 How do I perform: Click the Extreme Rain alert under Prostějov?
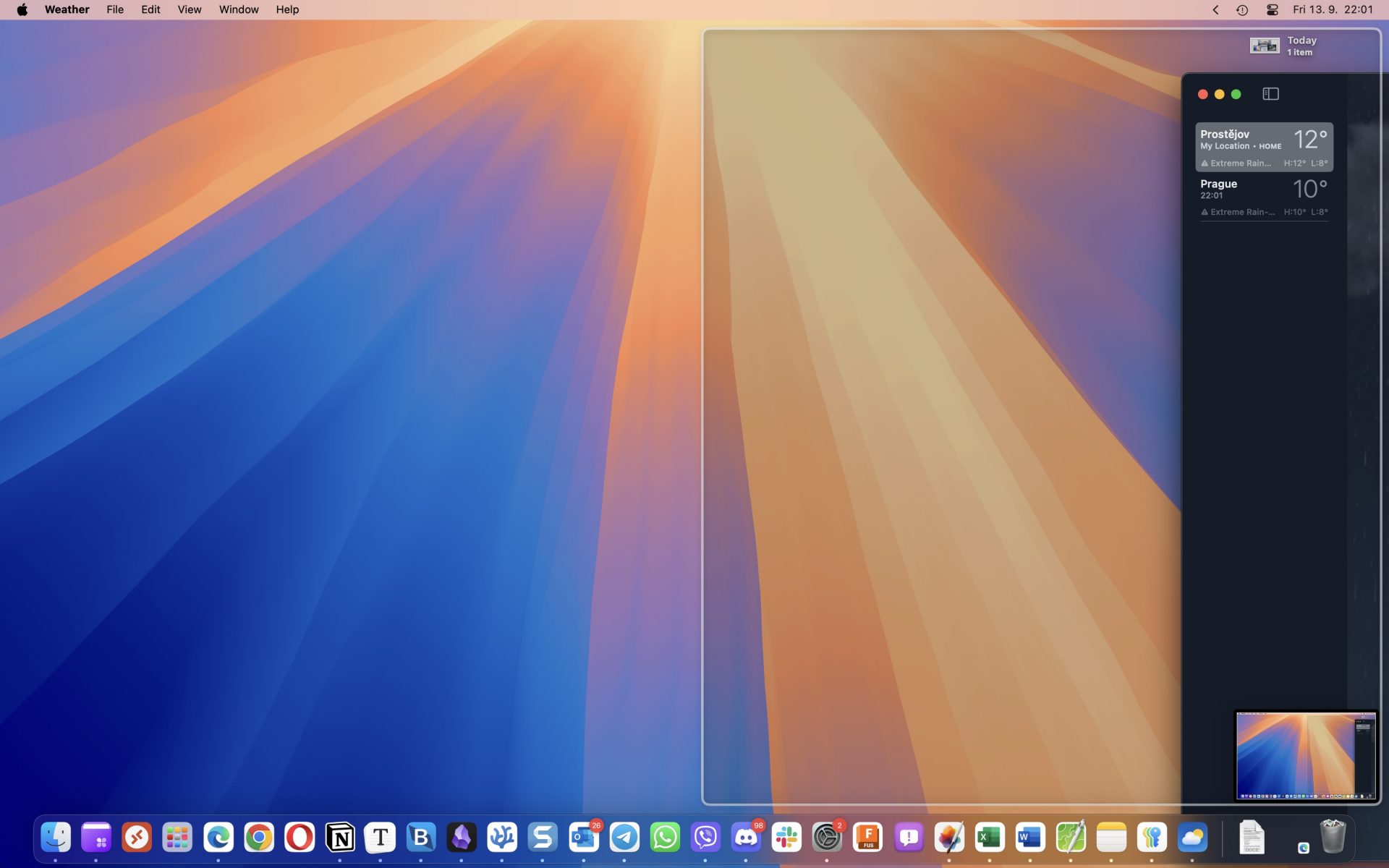click(1237, 163)
